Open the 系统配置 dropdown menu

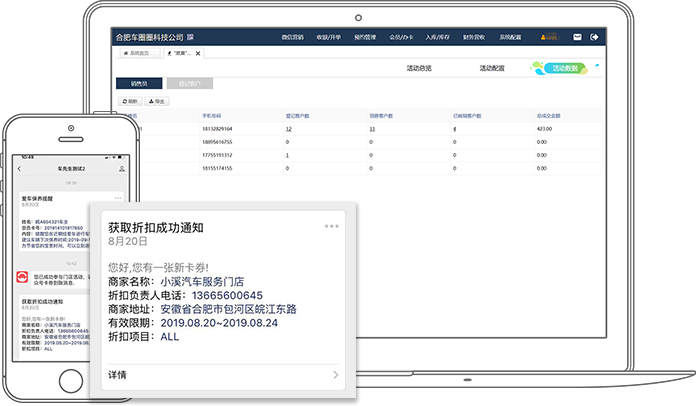[x=510, y=37]
